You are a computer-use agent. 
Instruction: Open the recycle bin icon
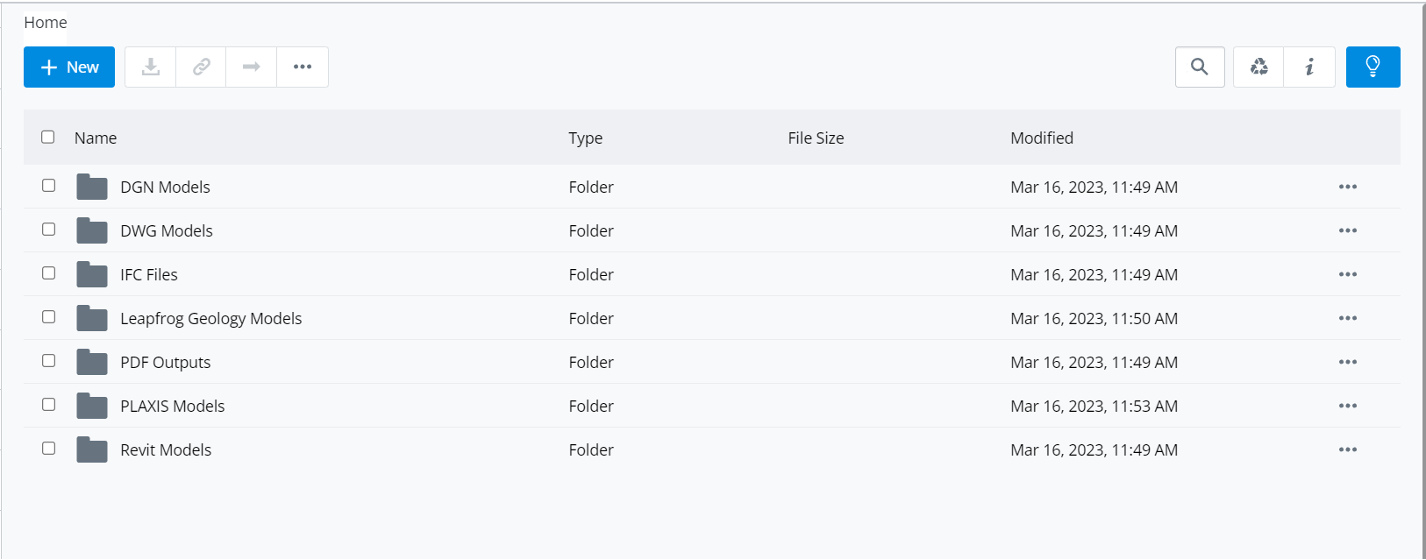(1259, 67)
